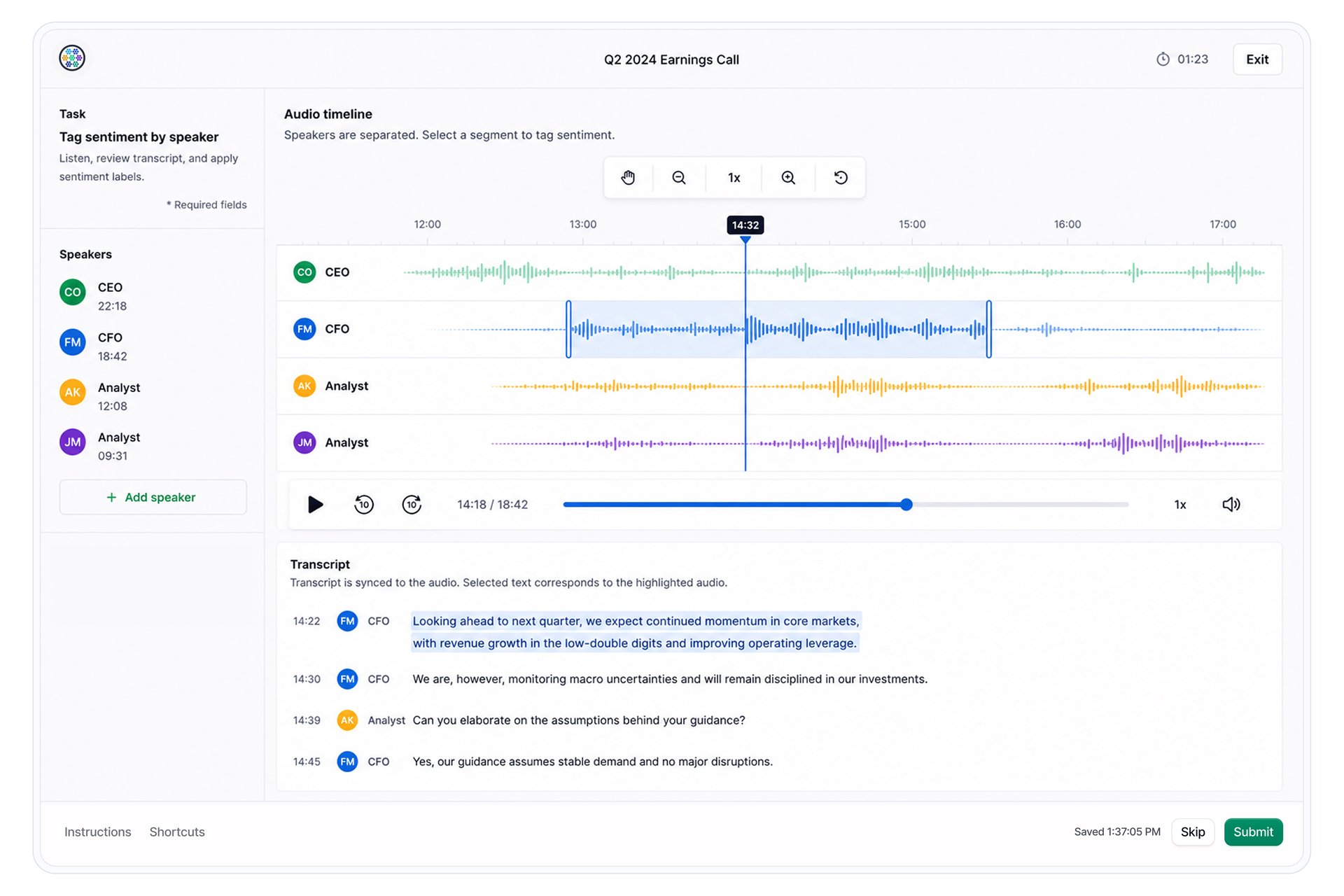Click the zoom in magnifier icon
Image resolution: width=1344 pixels, height=896 pixels.
click(x=788, y=178)
